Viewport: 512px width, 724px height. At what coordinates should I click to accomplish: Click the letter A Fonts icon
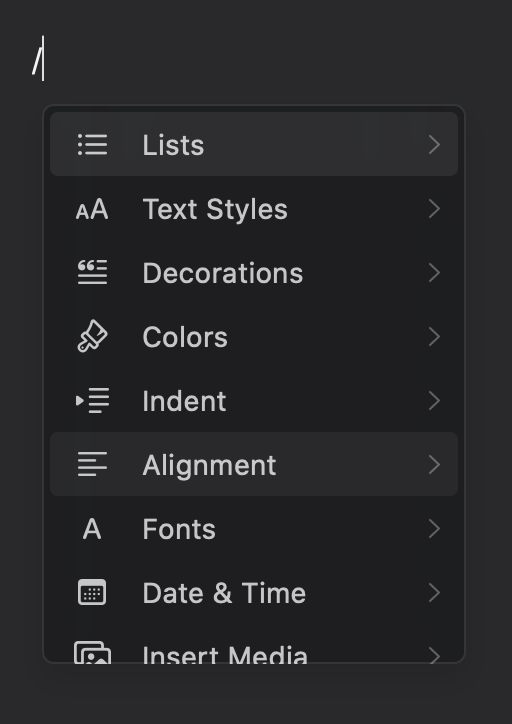click(92, 529)
